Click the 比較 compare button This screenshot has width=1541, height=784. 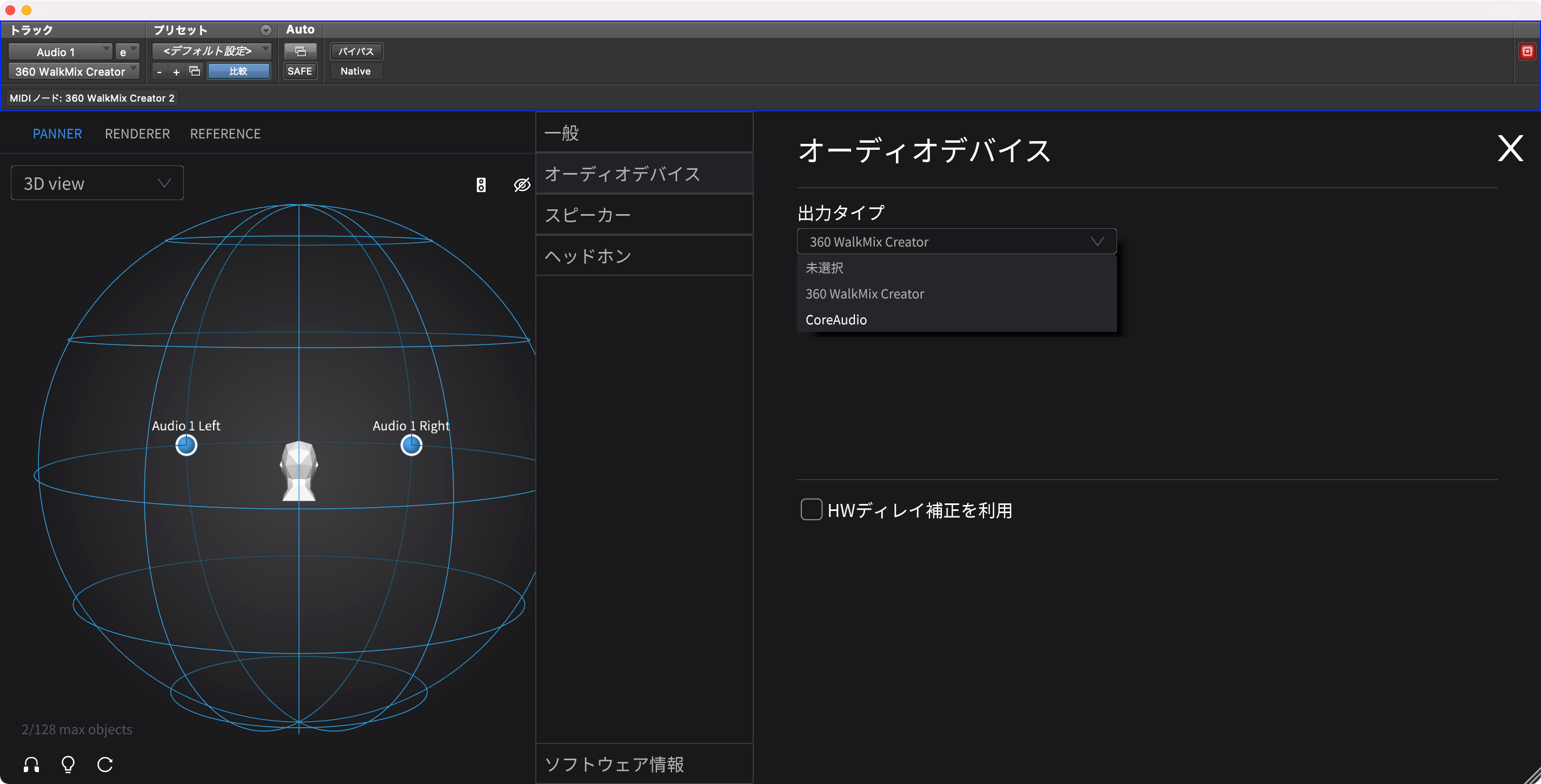click(x=238, y=71)
